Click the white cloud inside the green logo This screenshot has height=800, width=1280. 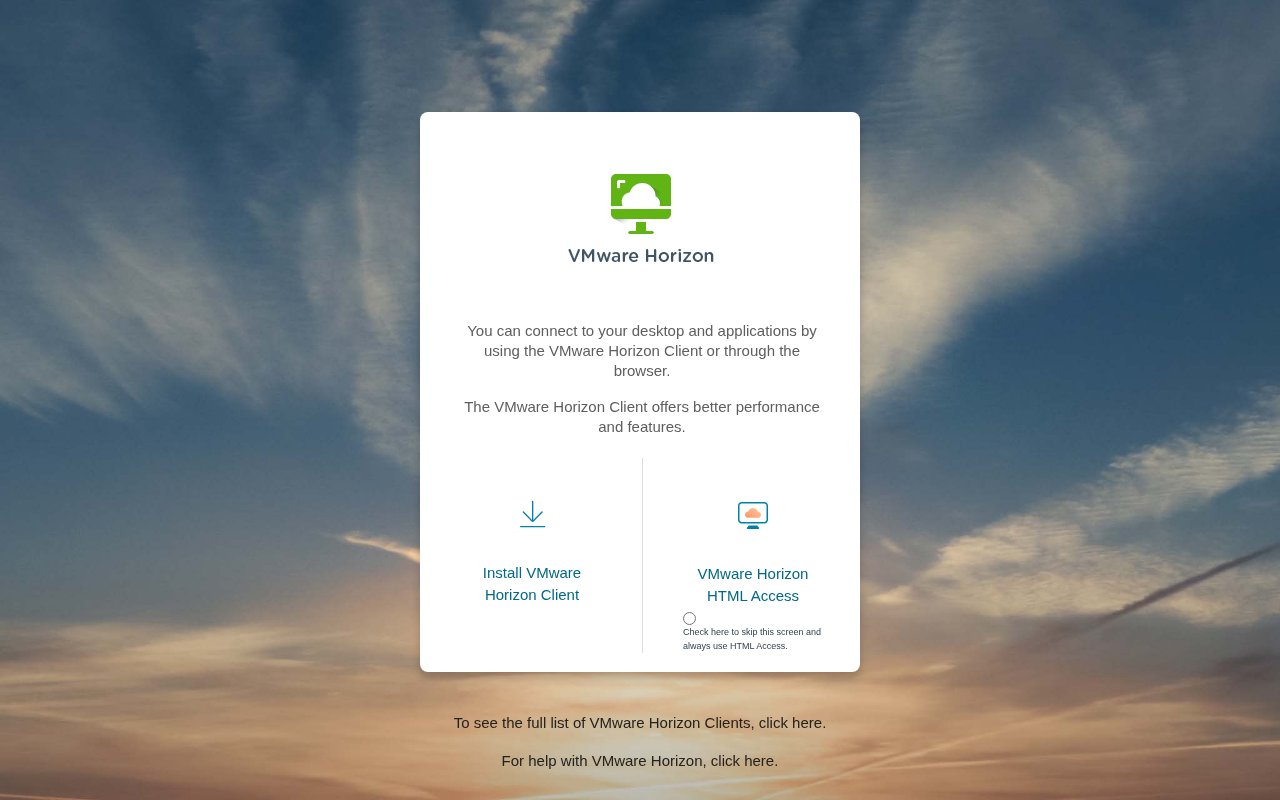(x=641, y=196)
